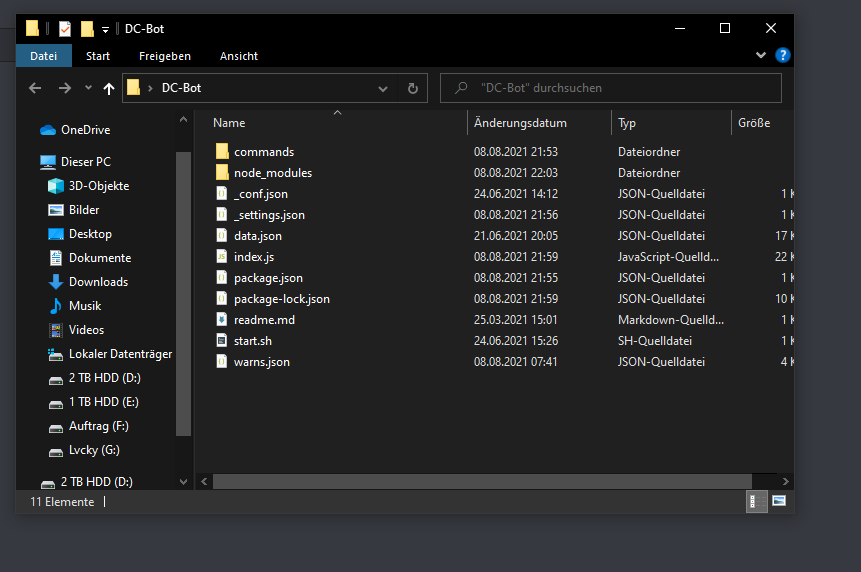The image size is (861, 572).
Task: Open the recent locations dropdown arrow
Action: pyautogui.click(x=88, y=88)
